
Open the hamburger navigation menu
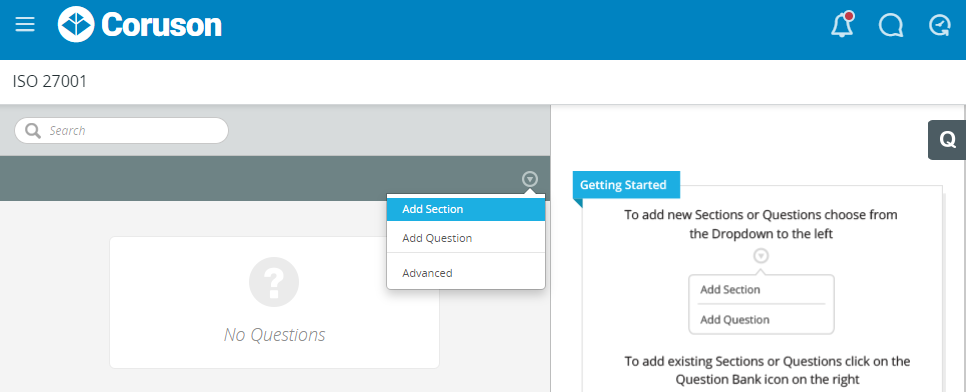[x=25, y=25]
